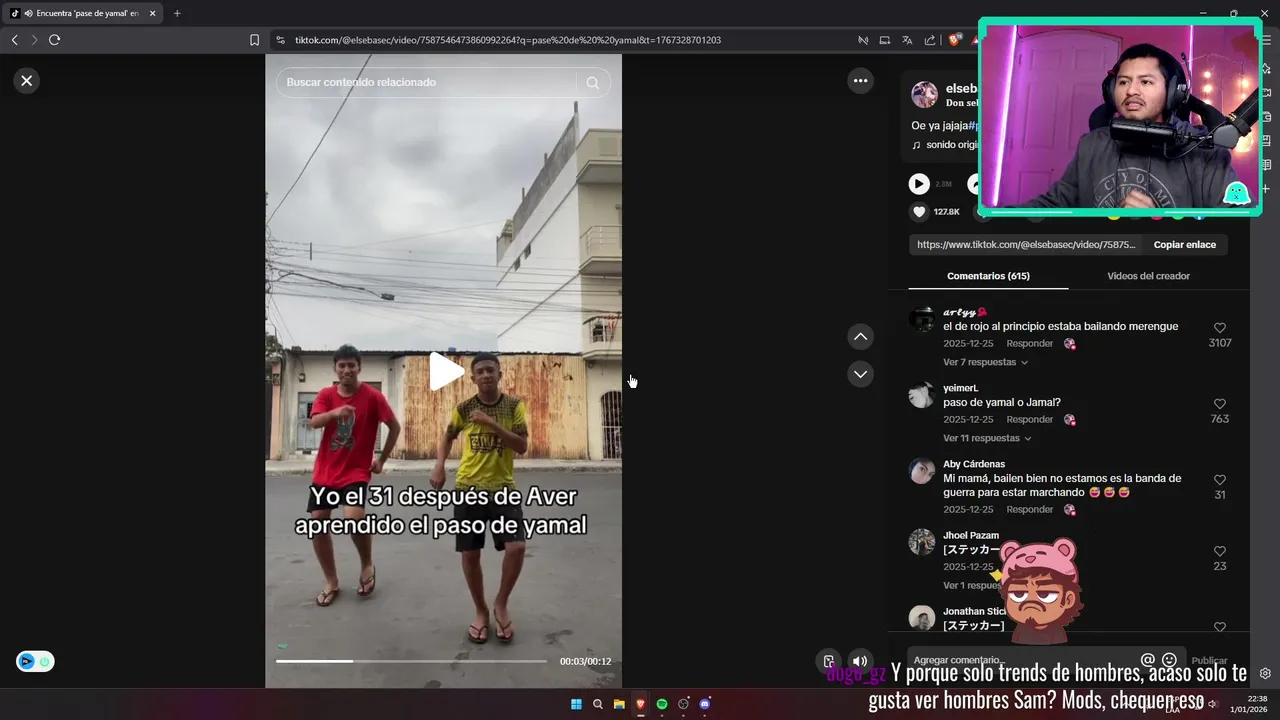Open OBS Studio from taskbar

pos(684,704)
